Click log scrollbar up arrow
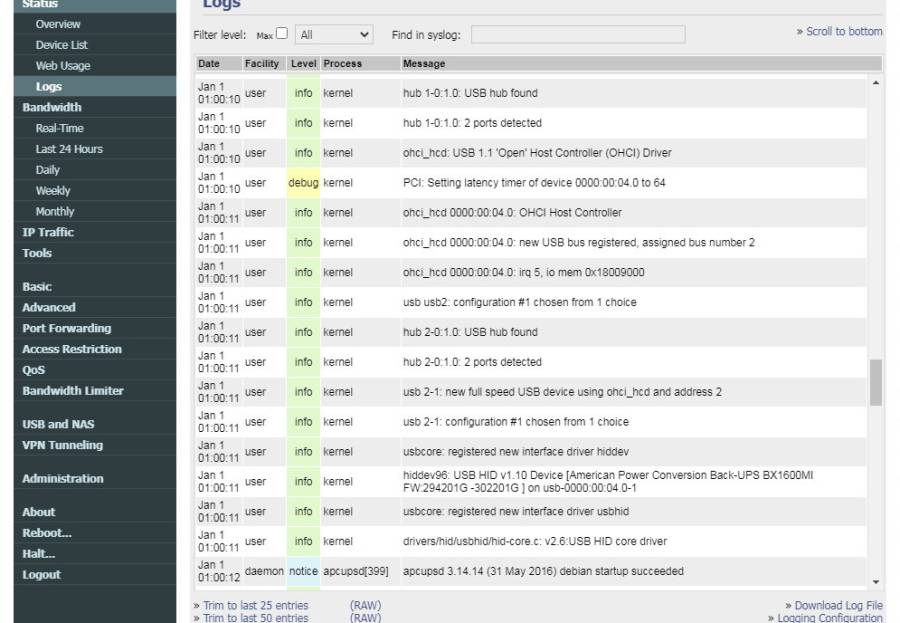This screenshot has width=900, height=623. (x=876, y=83)
